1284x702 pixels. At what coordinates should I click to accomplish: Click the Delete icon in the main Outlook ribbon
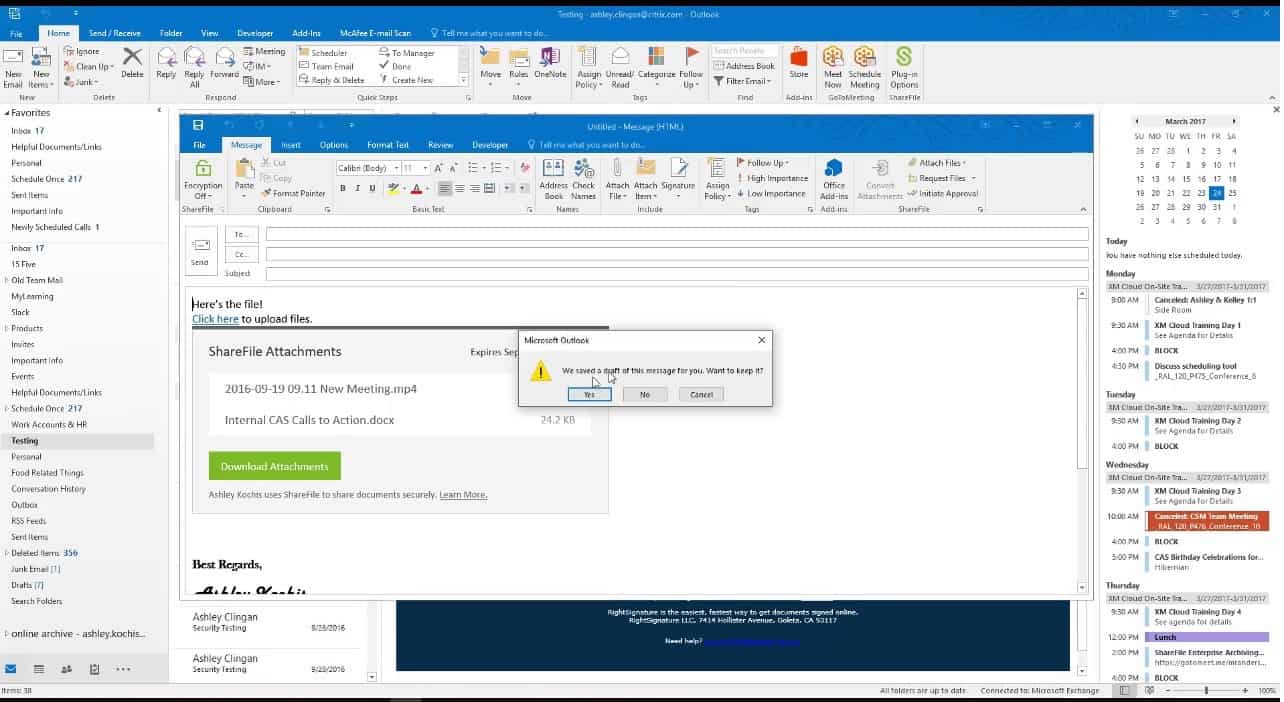tap(132, 62)
